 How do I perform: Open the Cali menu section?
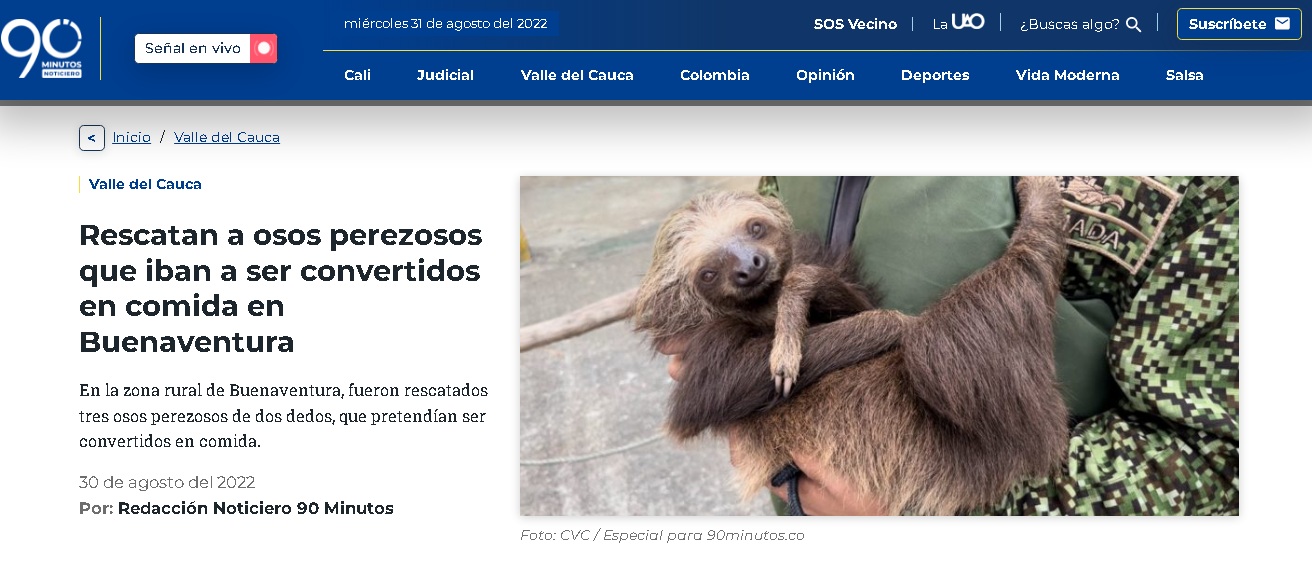[x=357, y=75]
